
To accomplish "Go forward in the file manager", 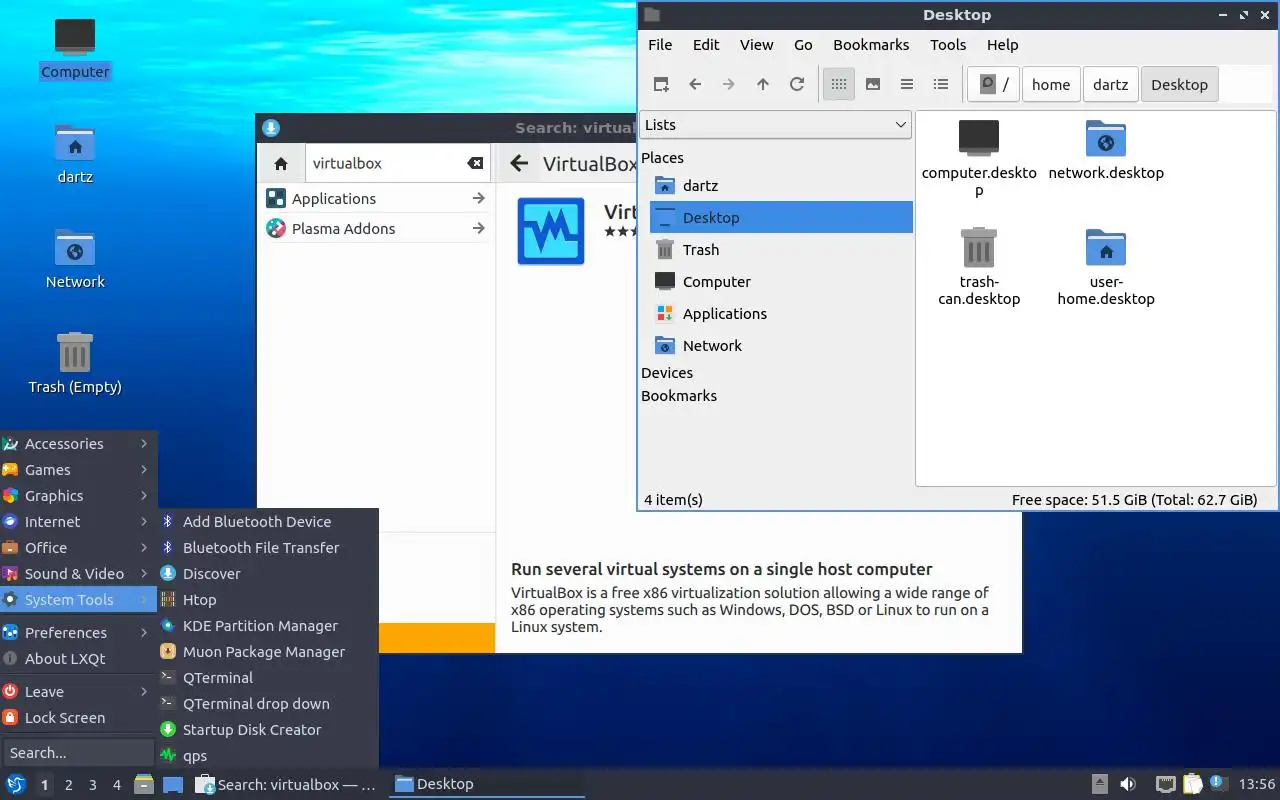I will (x=729, y=85).
